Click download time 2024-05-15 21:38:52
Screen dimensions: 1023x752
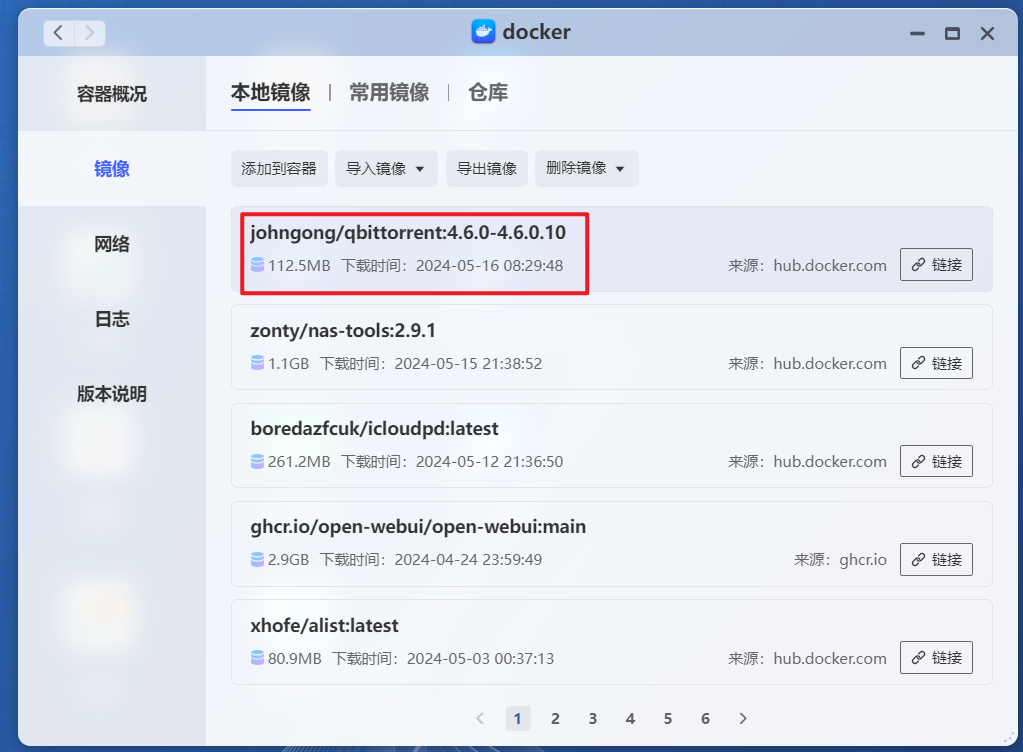tap(468, 363)
